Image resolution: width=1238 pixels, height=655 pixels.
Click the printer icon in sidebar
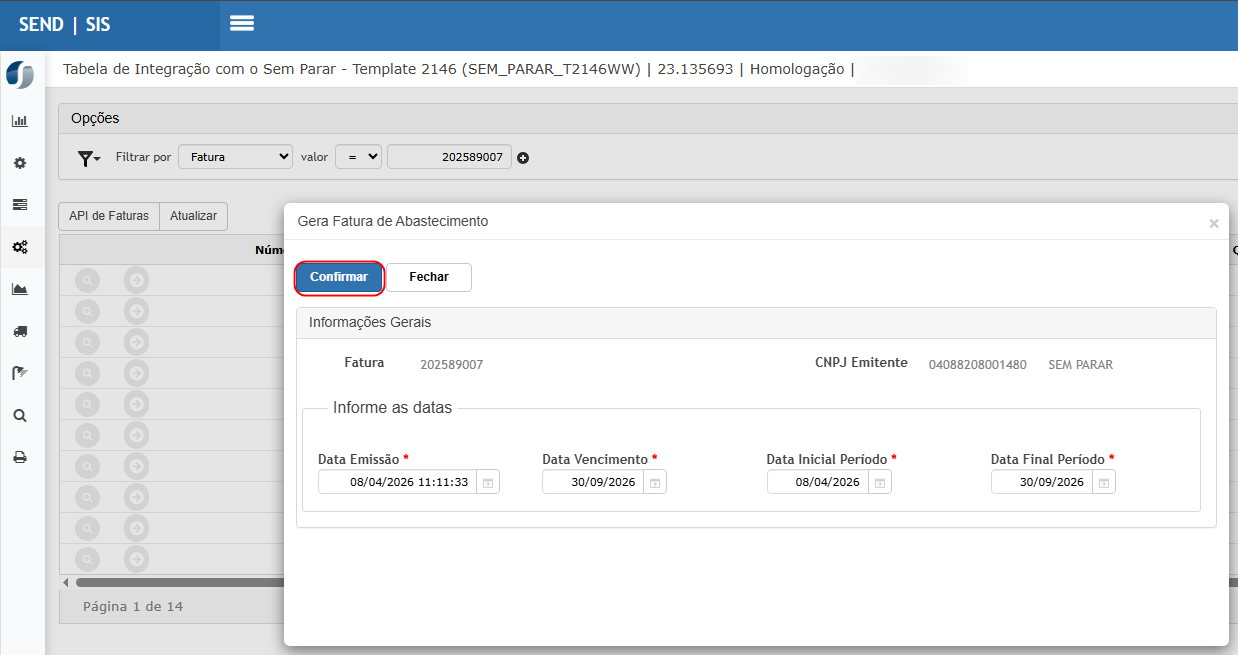pyautogui.click(x=20, y=457)
